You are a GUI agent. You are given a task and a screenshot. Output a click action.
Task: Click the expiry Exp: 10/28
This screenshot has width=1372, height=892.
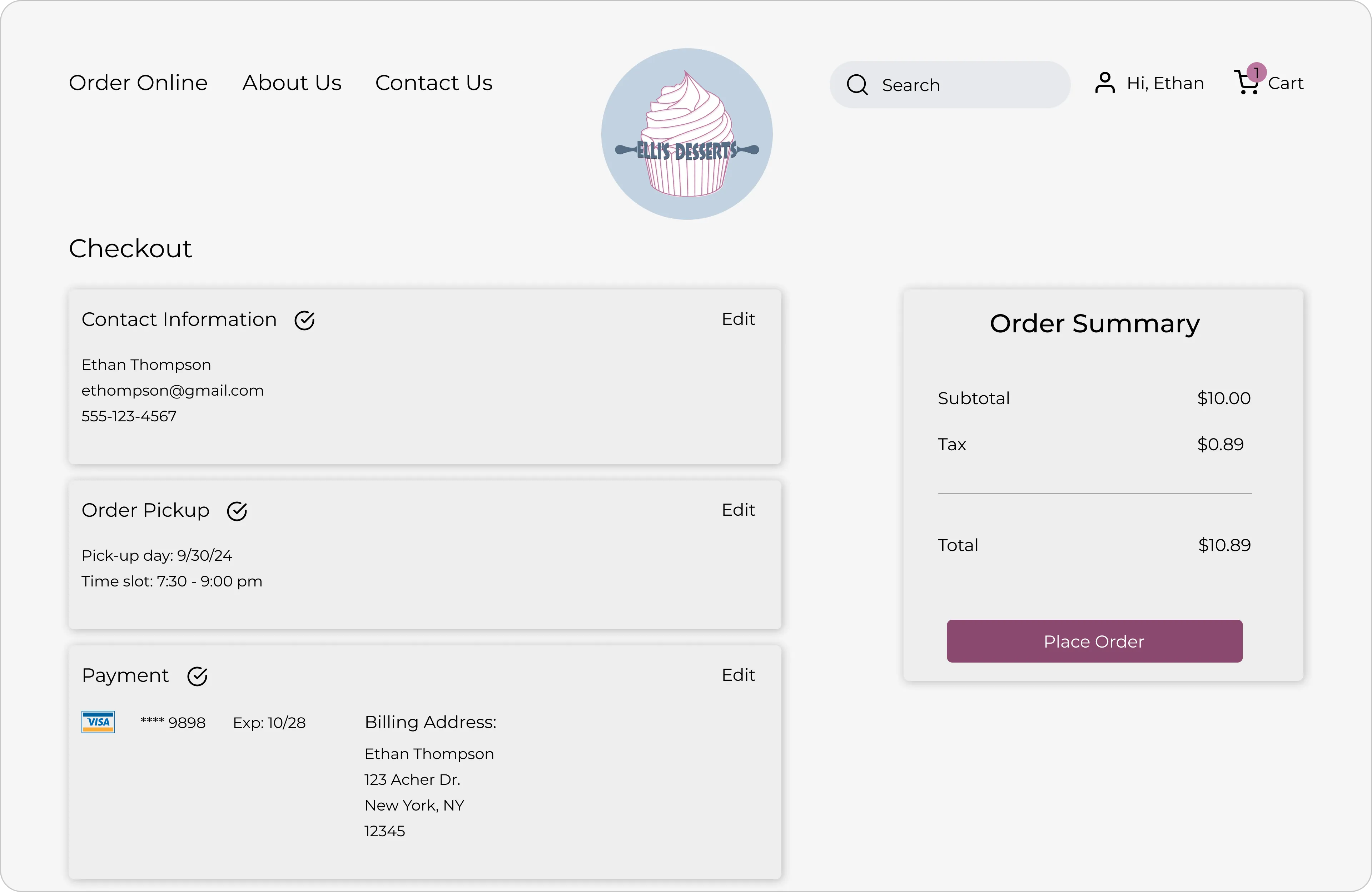click(x=269, y=723)
